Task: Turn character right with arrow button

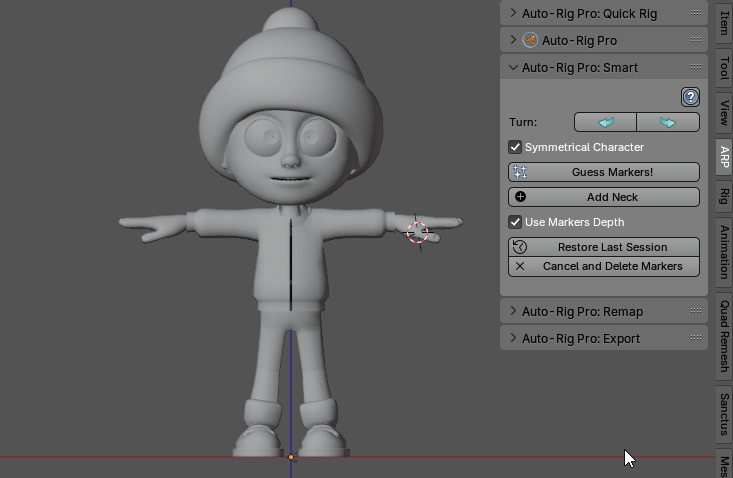Action: (668, 122)
